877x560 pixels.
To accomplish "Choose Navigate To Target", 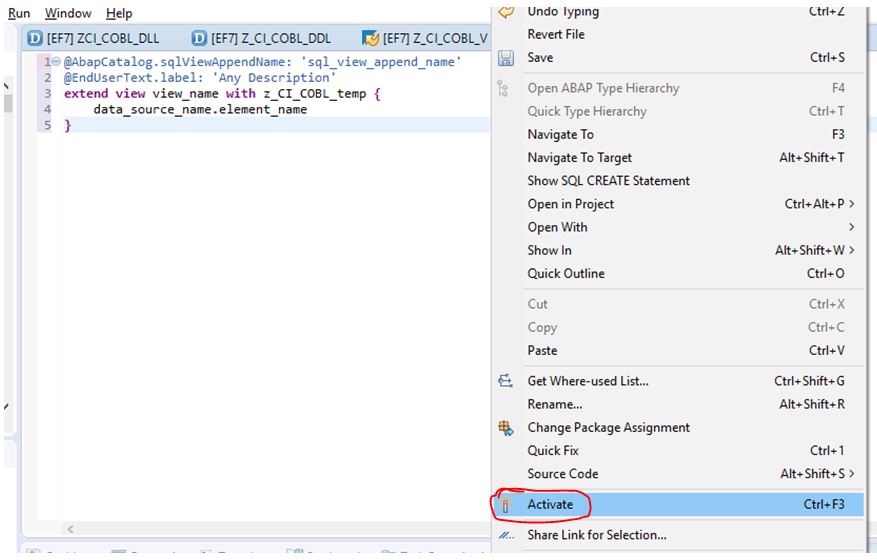I will pyautogui.click(x=678, y=158).
